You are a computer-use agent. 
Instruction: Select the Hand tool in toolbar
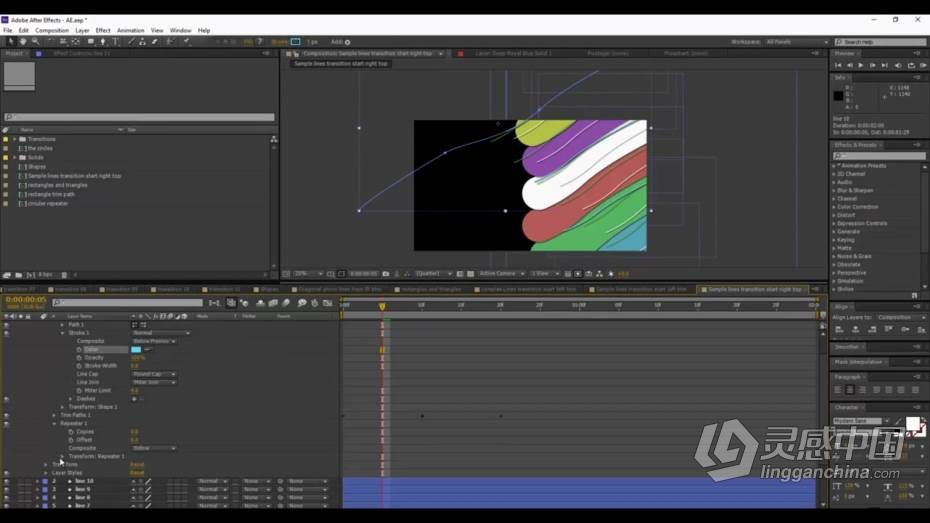click(x=23, y=42)
